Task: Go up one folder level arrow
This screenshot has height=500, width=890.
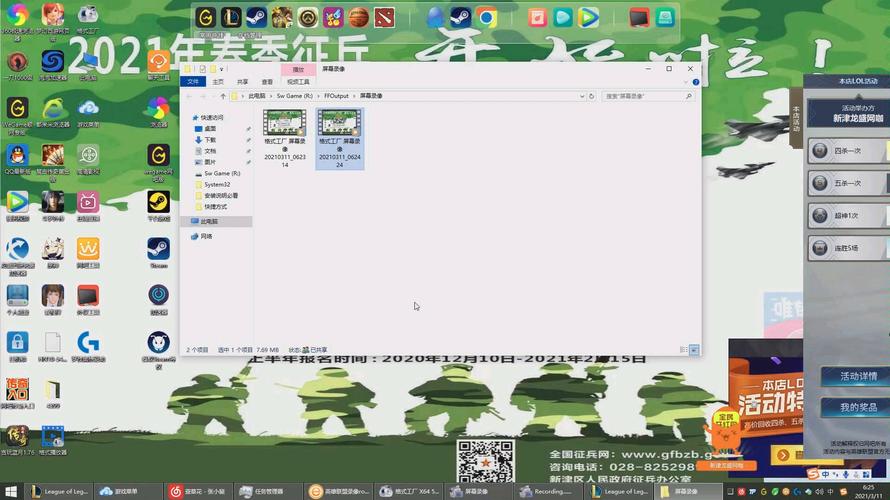Action: [x=223, y=96]
